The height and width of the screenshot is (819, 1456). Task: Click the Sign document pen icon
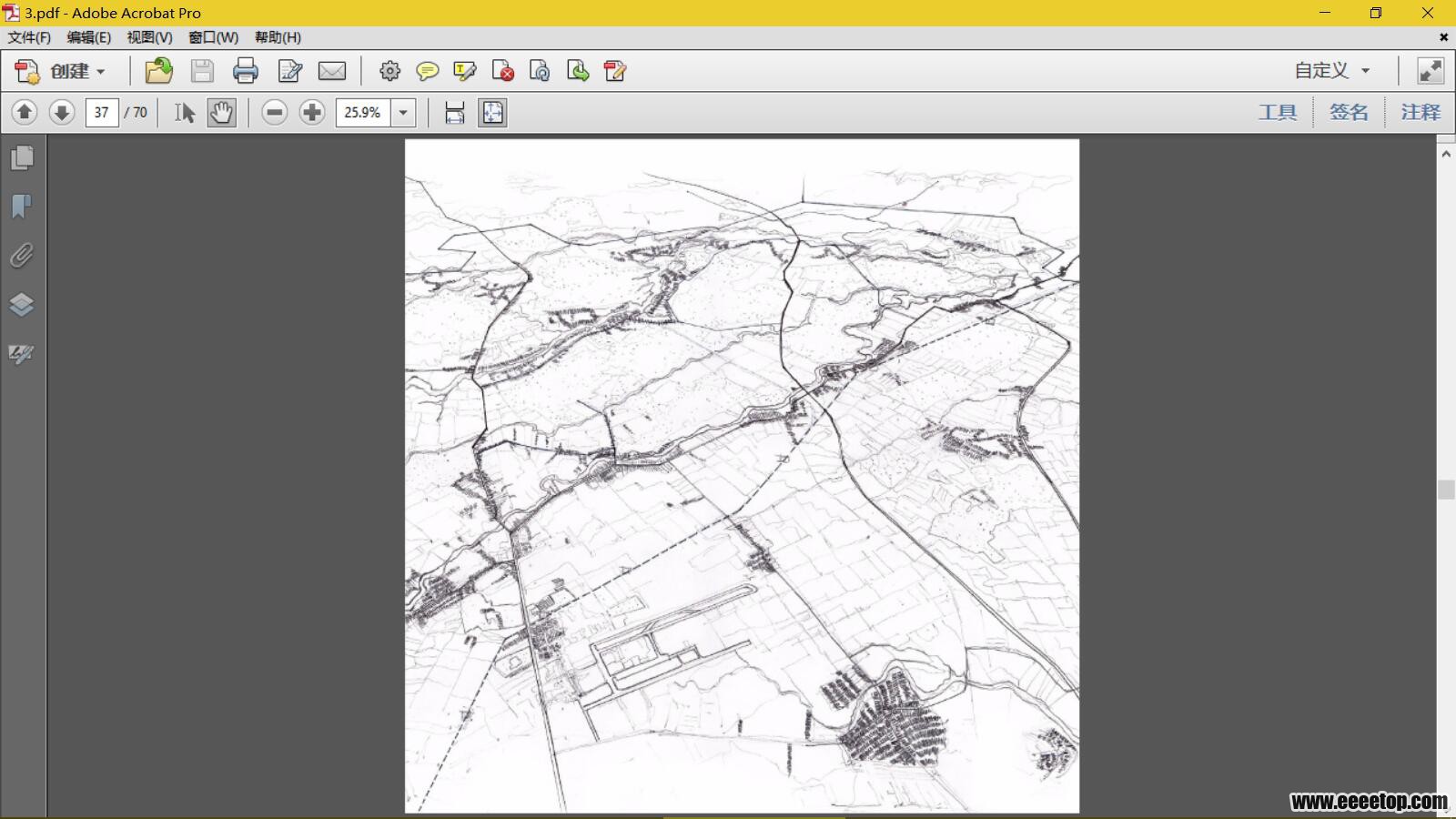tap(615, 71)
